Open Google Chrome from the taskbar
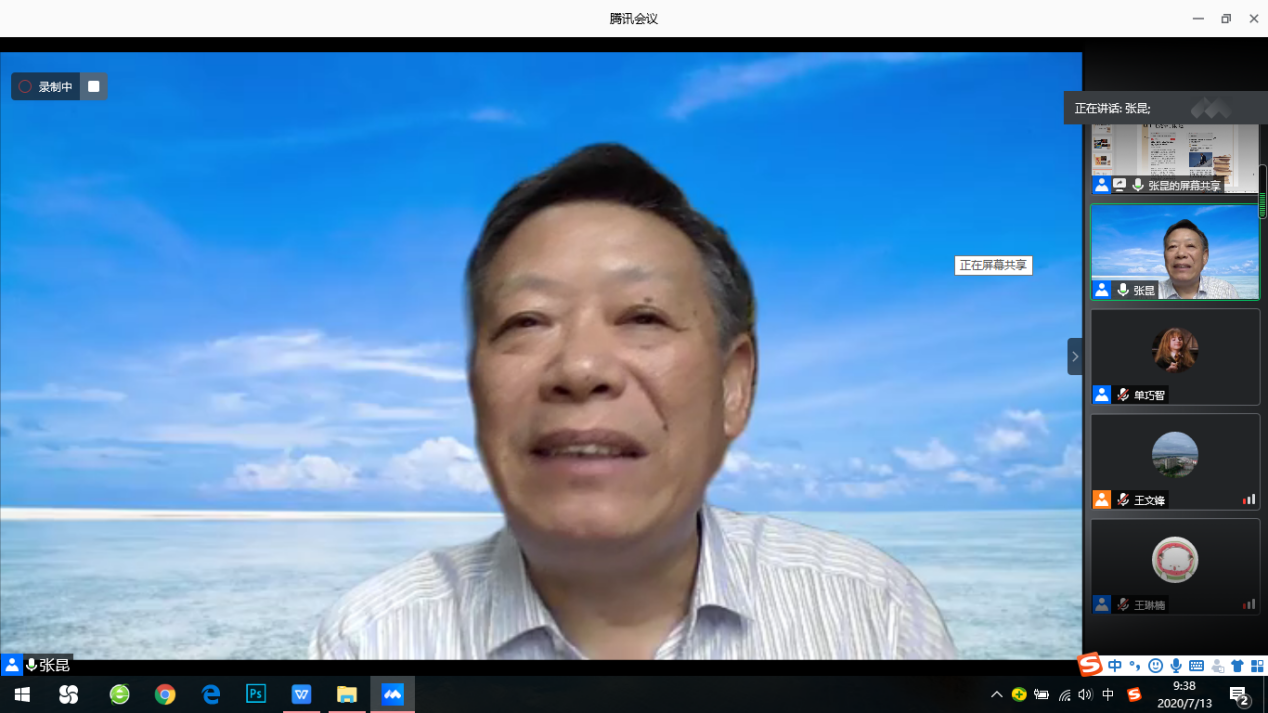This screenshot has height=713, width=1268. (165, 694)
